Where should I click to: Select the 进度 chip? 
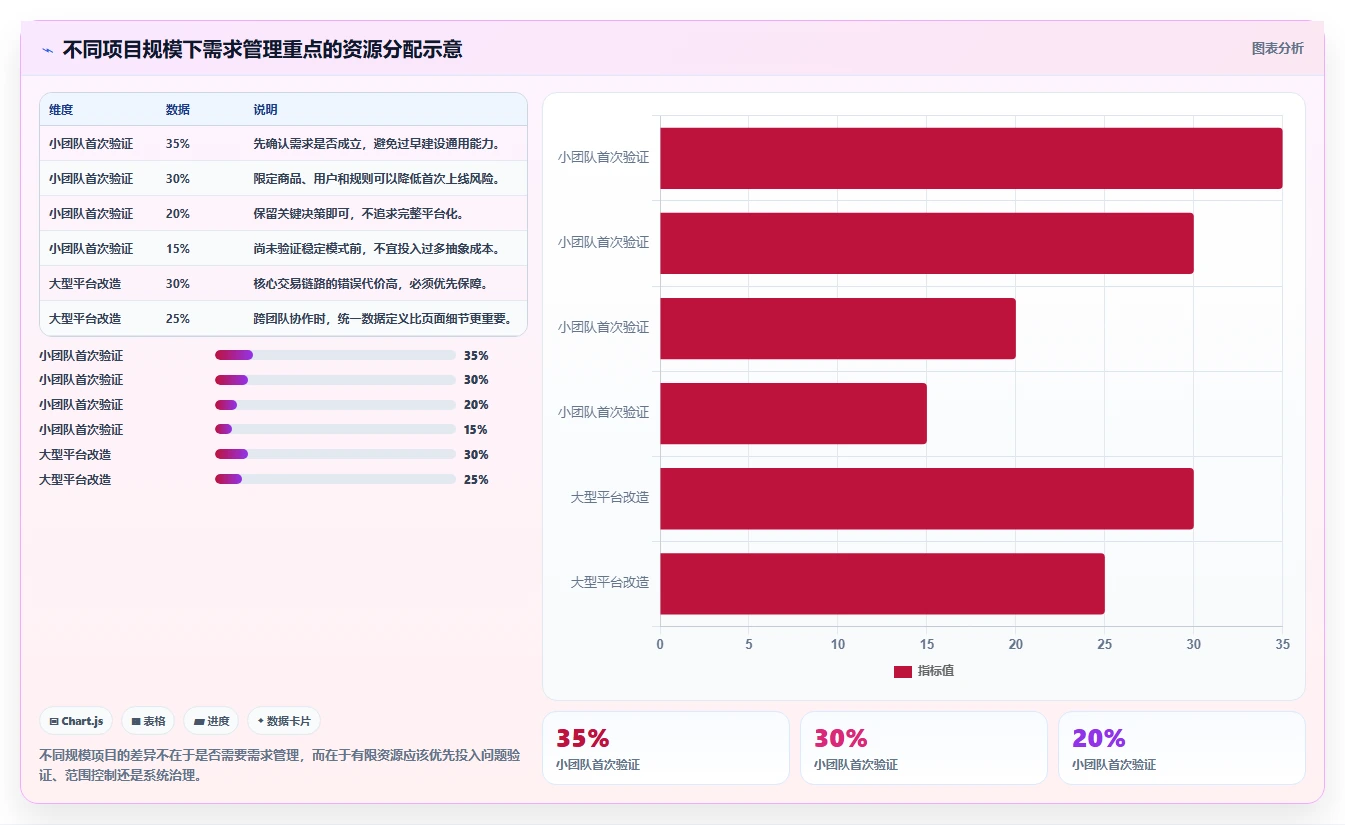tap(211, 721)
